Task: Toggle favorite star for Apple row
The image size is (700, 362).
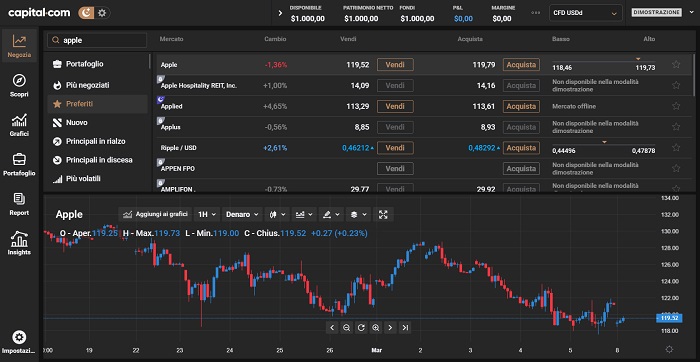Action: pyautogui.click(x=676, y=65)
